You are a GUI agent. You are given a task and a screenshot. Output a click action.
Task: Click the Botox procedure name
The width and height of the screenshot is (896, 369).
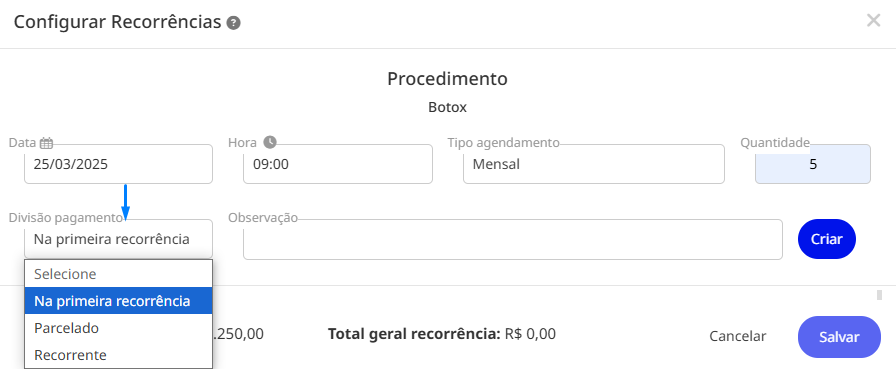[447, 107]
